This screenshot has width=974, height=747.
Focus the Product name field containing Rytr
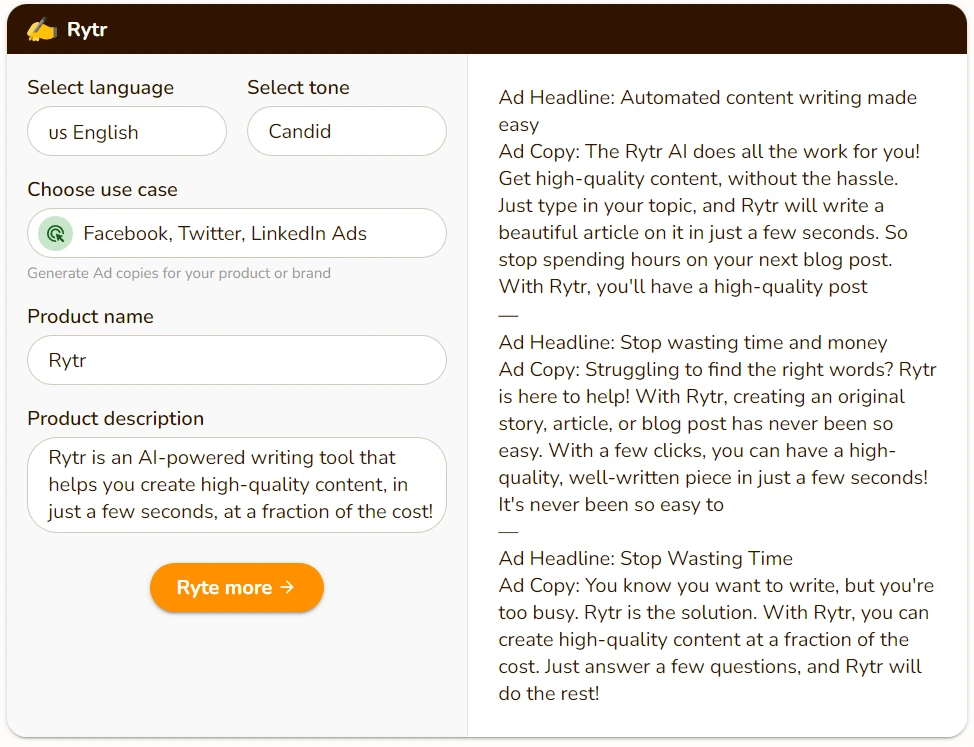click(237, 360)
